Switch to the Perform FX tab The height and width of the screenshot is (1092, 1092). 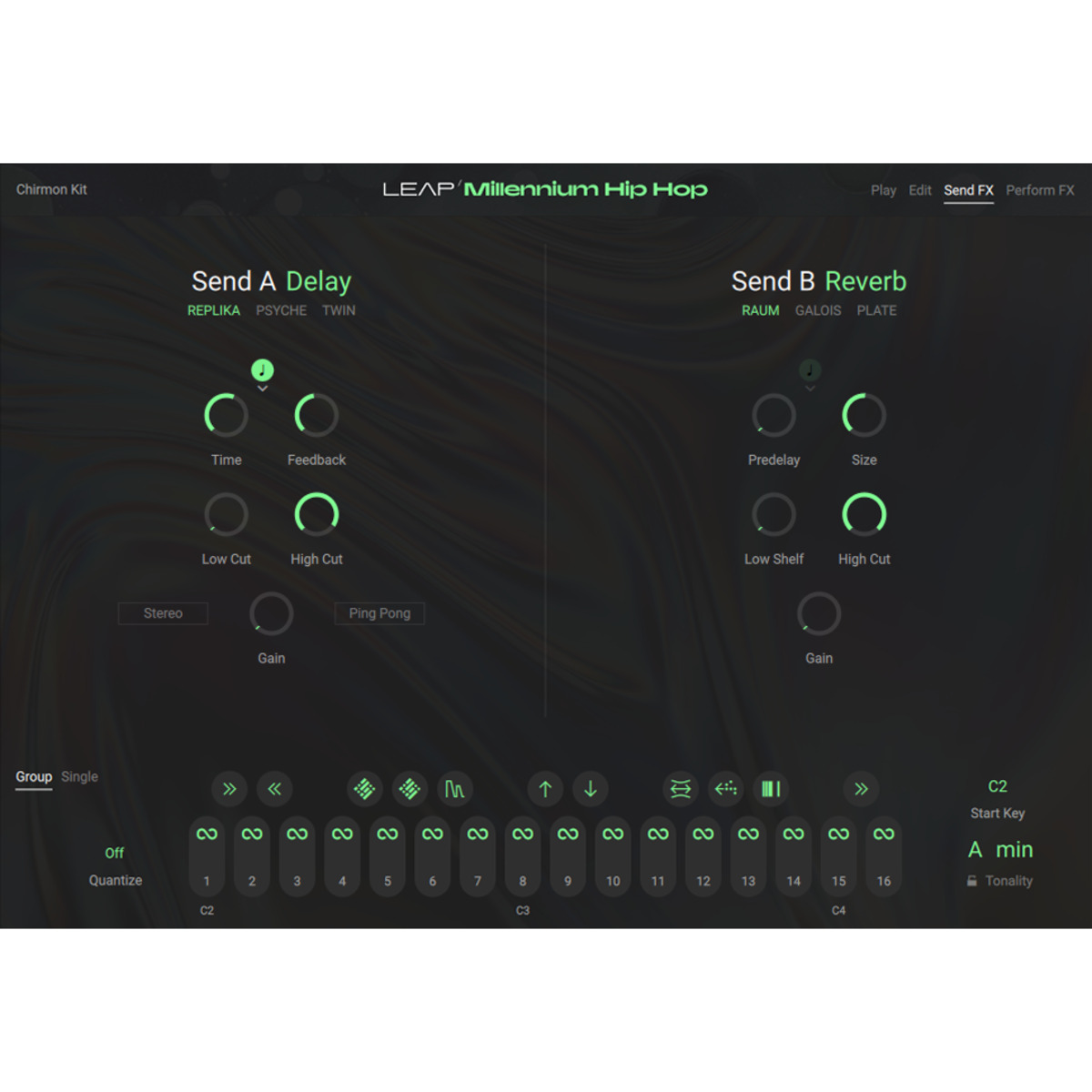1039,190
